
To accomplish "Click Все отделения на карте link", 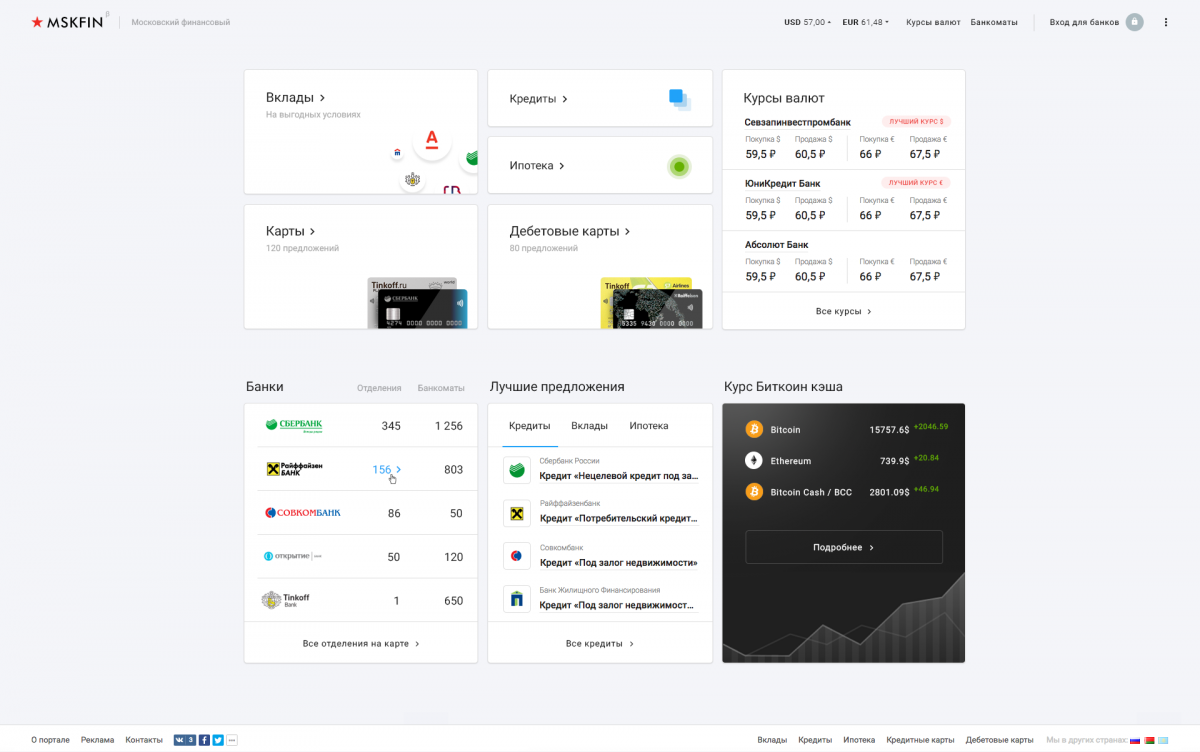I will [361, 643].
